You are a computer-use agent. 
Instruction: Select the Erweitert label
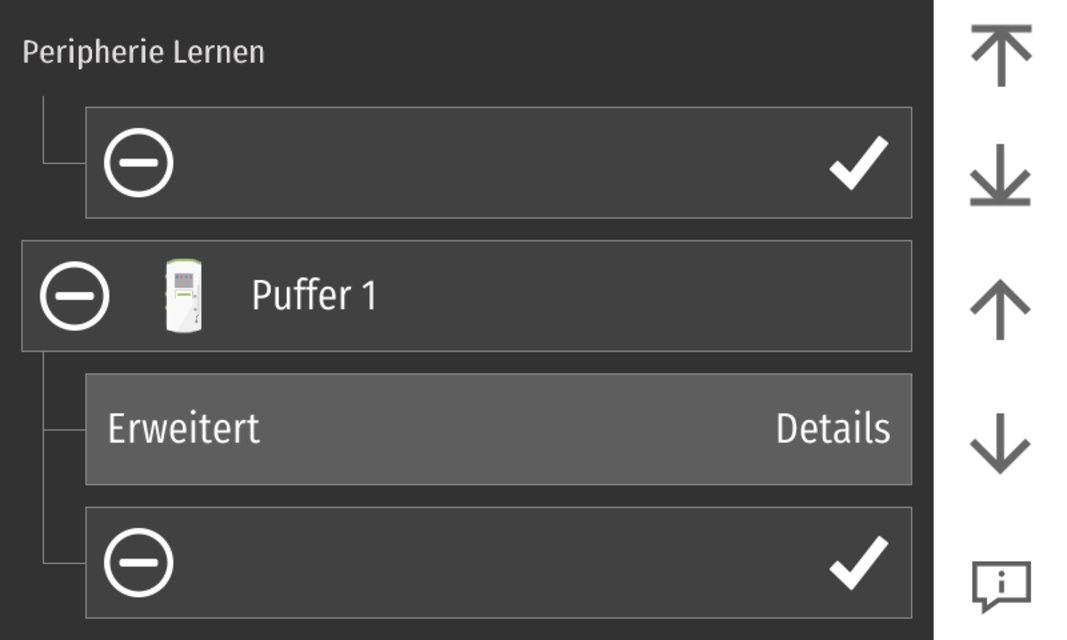pyautogui.click(x=184, y=429)
